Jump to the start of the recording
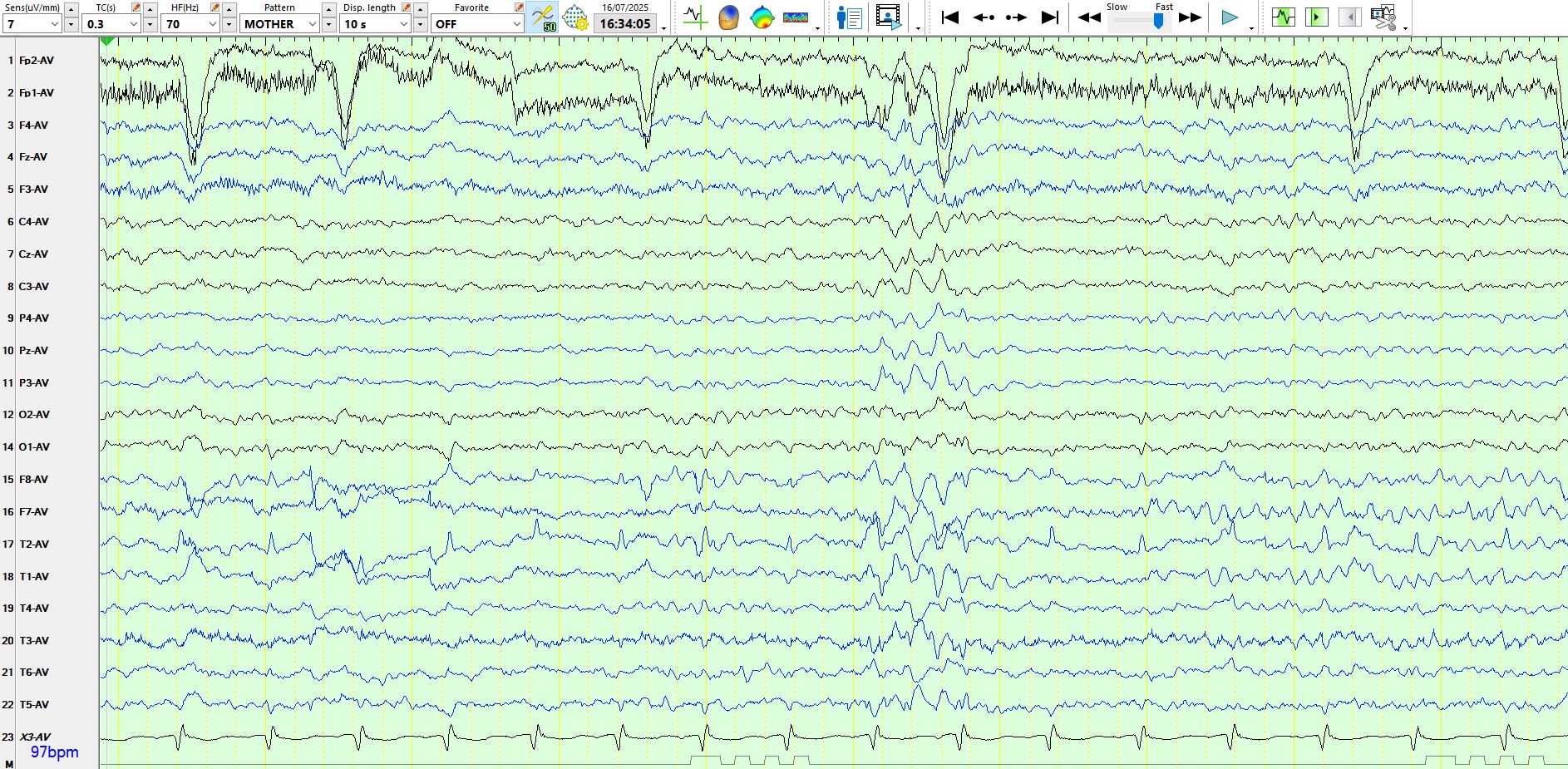The width and height of the screenshot is (1568, 769). (950, 17)
